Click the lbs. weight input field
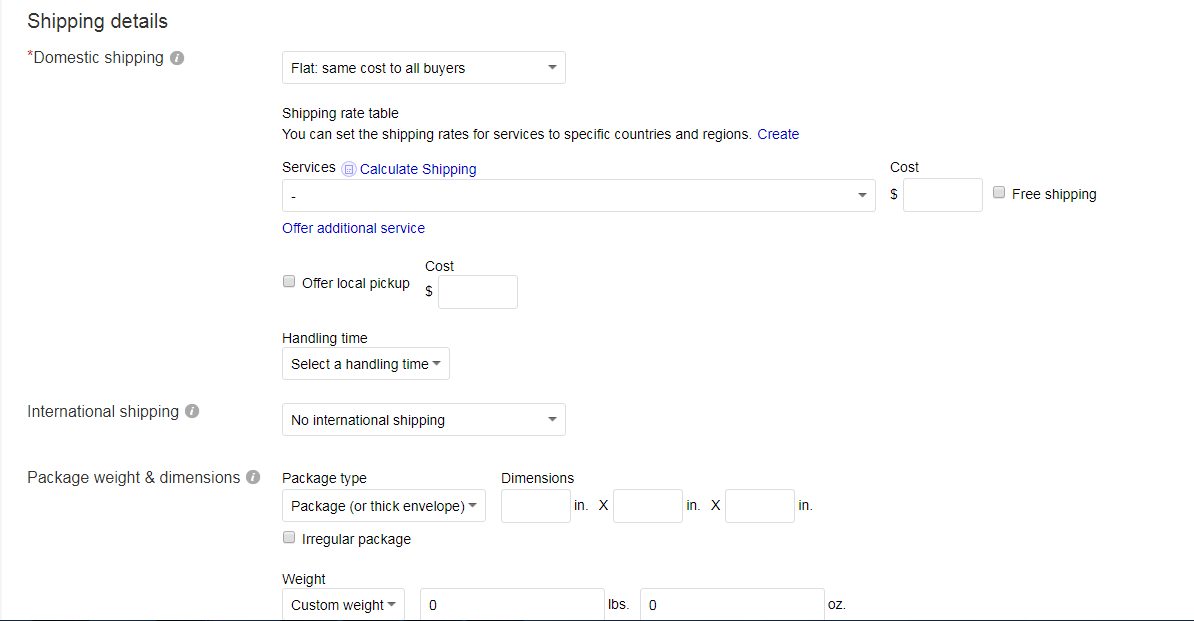The image size is (1194, 621). [512, 605]
